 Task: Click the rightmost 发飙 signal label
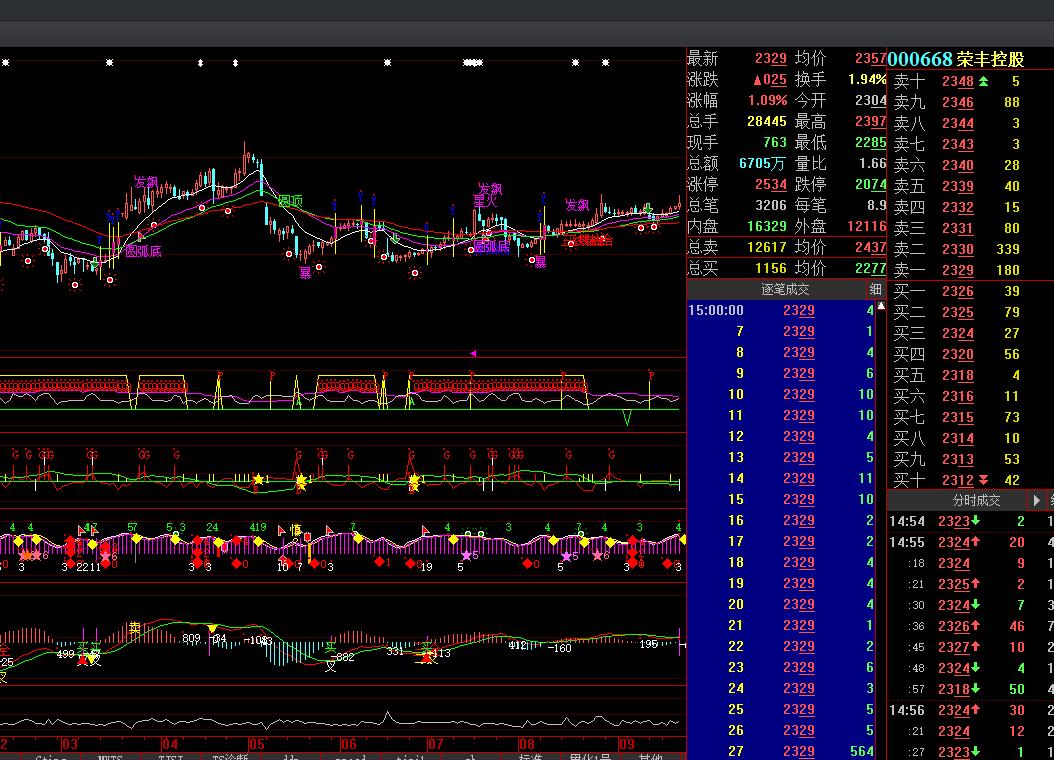[577, 205]
